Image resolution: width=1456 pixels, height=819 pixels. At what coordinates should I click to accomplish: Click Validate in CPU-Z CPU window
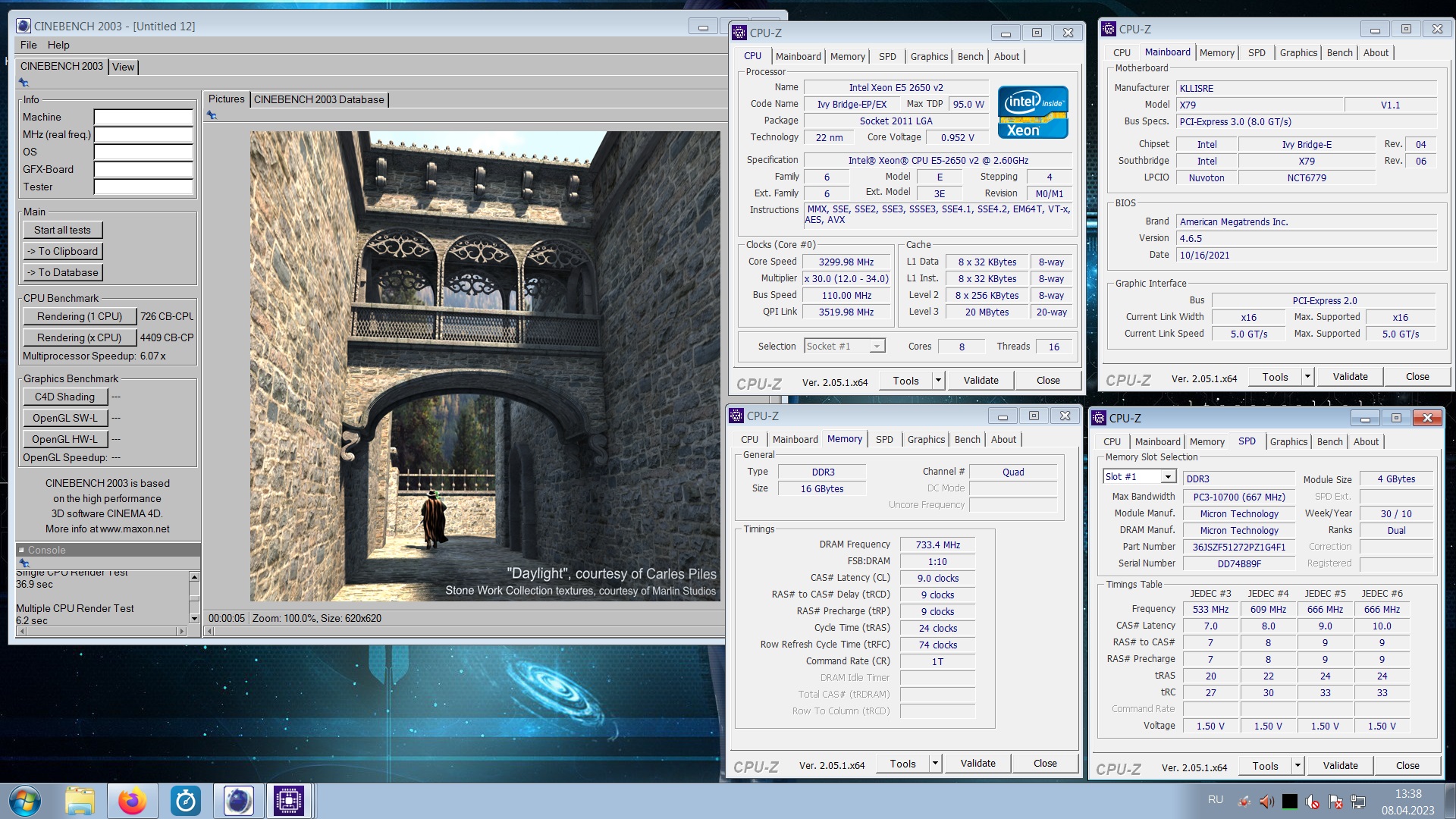tap(981, 381)
